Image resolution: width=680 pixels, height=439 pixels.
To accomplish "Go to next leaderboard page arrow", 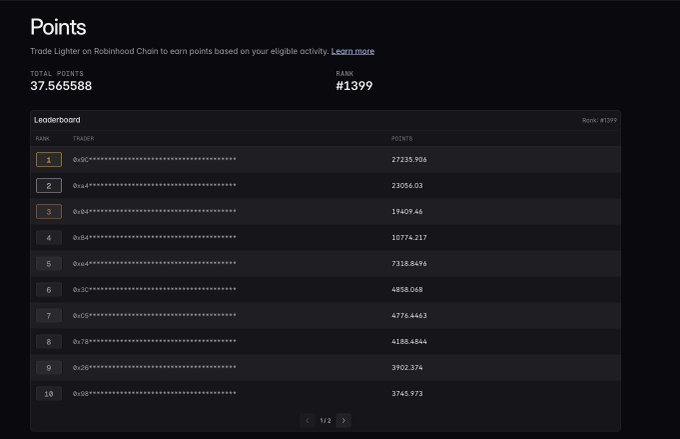I will click(343, 420).
